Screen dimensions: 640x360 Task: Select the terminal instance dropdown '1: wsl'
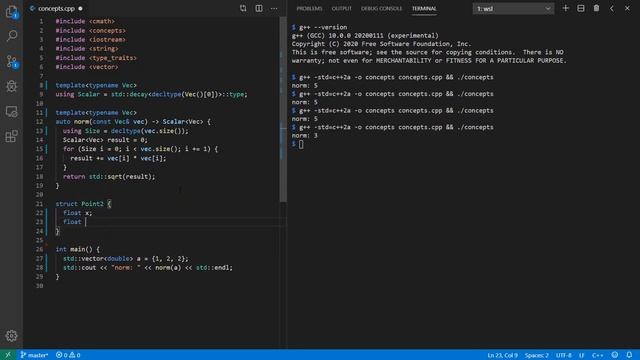pos(513,9)
